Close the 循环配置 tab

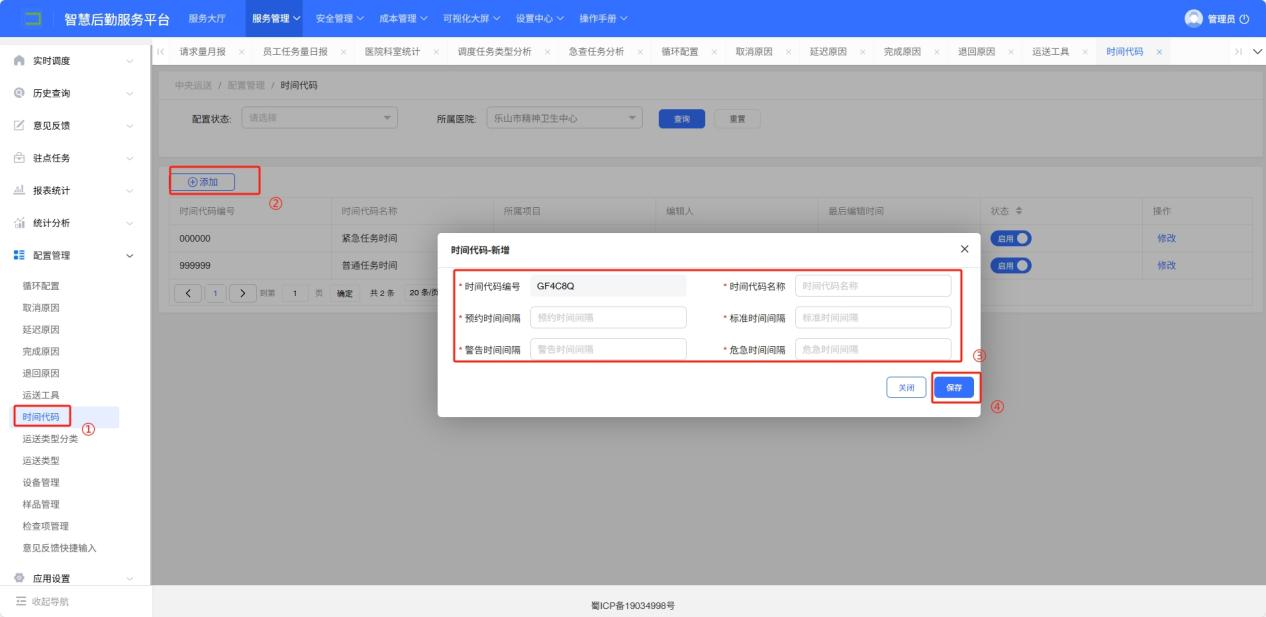pos(715,51)
